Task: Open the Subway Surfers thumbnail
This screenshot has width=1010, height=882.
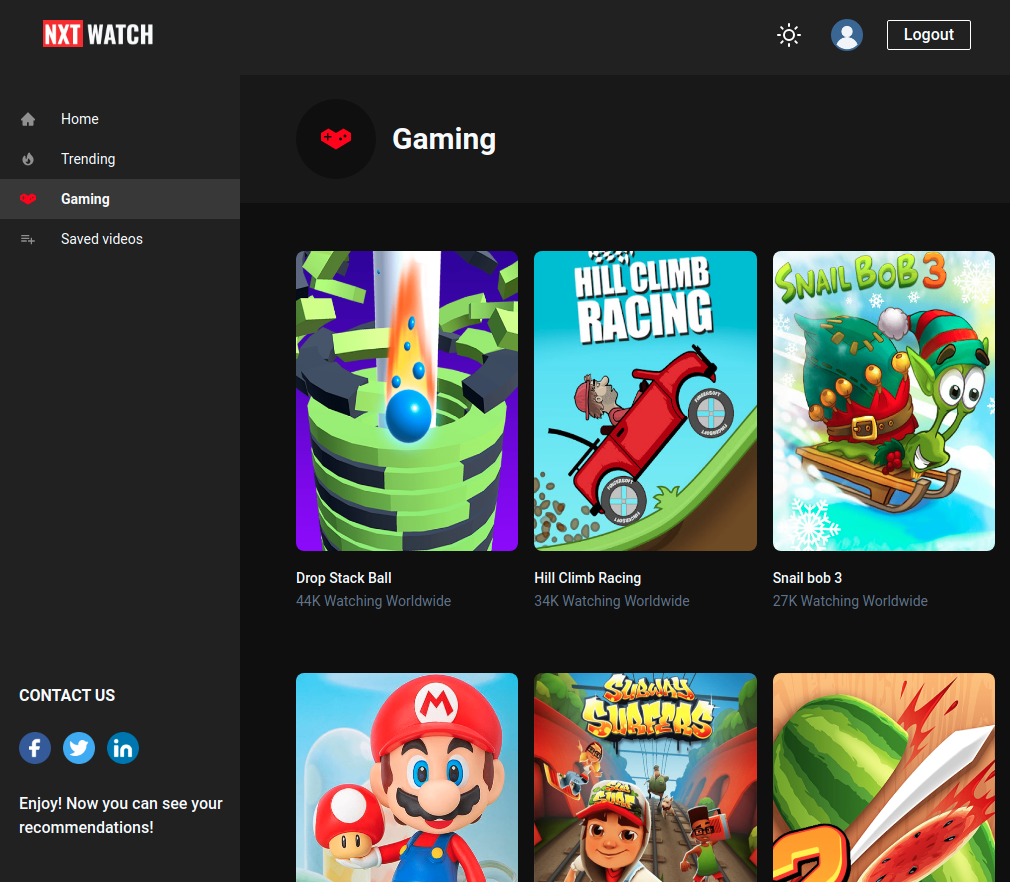Action: coord(645,778)
